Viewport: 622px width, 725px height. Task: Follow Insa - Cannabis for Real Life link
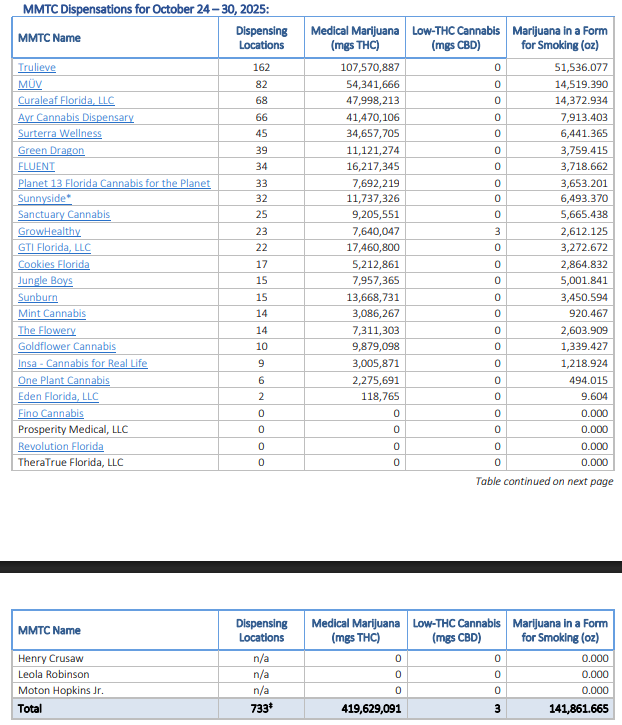click(82, 364)
